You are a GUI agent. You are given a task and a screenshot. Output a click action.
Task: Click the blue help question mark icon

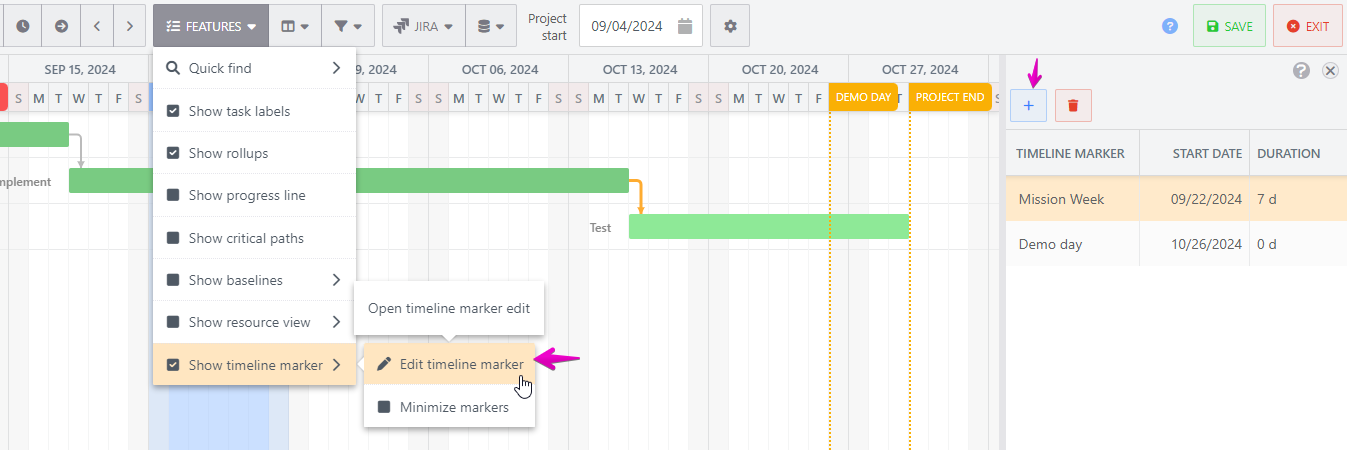click(1170, 26)
